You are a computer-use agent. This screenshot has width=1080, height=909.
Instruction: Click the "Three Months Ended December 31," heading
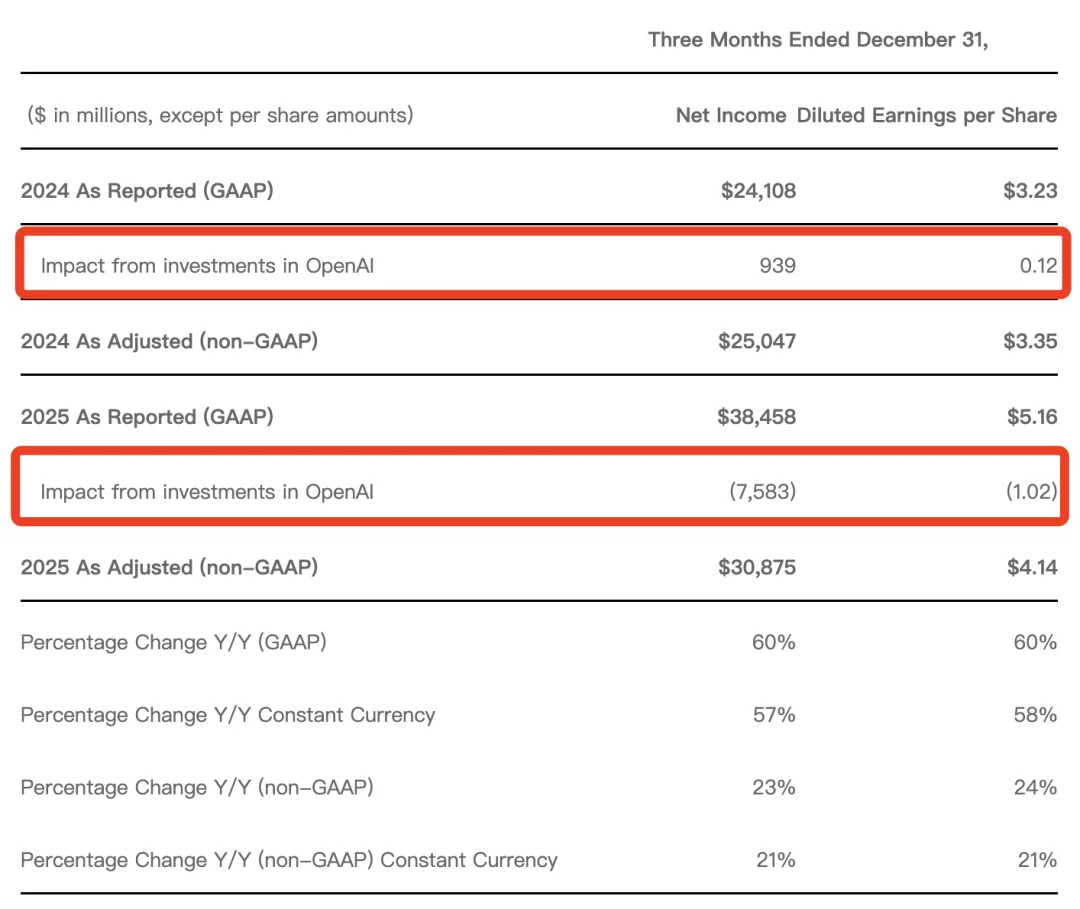(818, 40)
